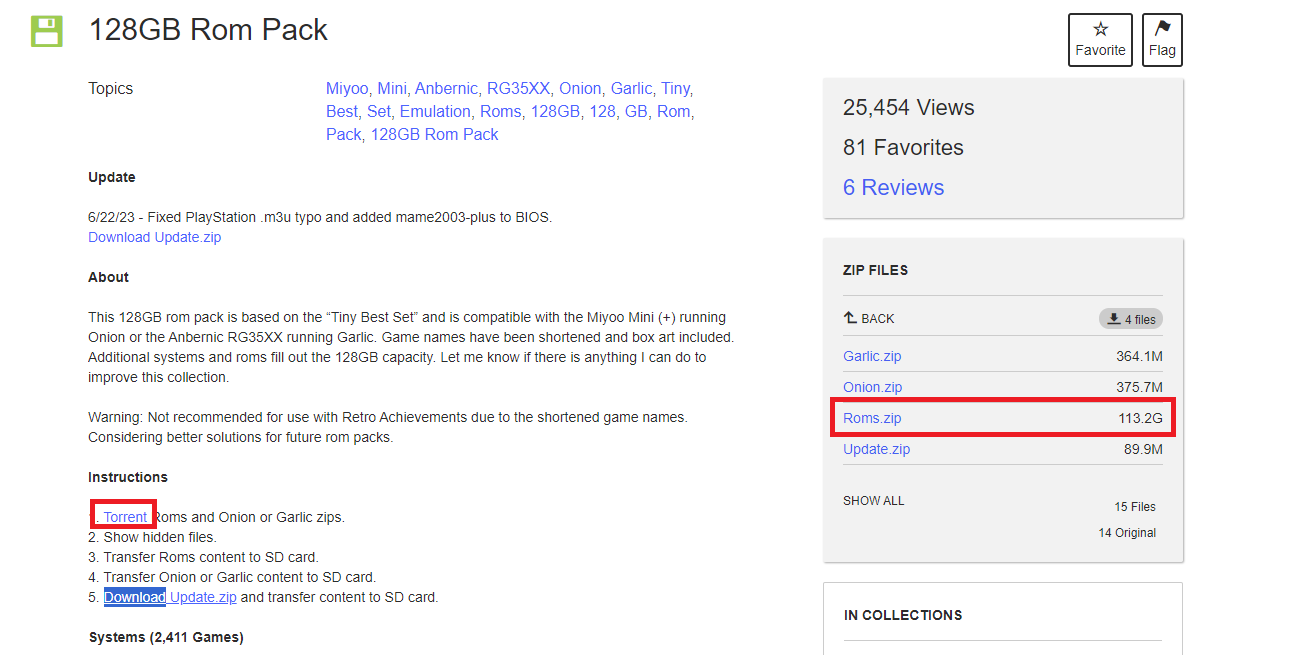Open the Emulation, topic link
This screenshot has height=655, width=1305.
pos(437,111)
